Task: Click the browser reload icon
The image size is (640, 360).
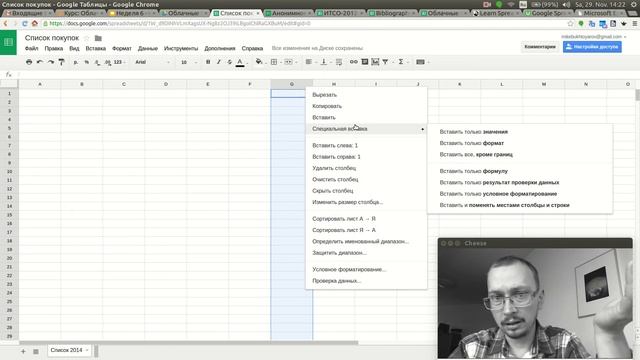Action: (25, 24)
